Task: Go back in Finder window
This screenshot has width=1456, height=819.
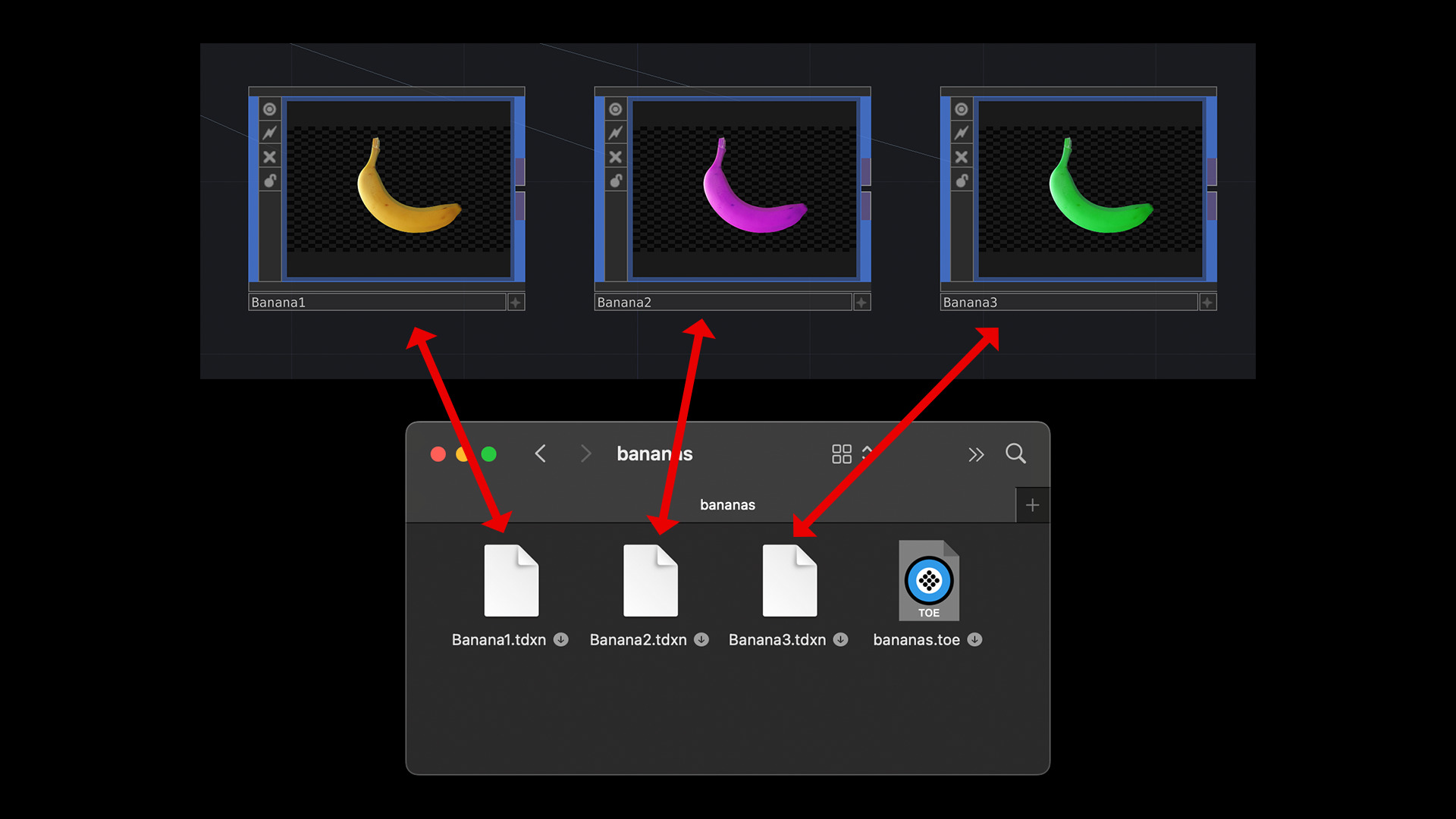Action: pyautogui.click(x=540, y=453)
